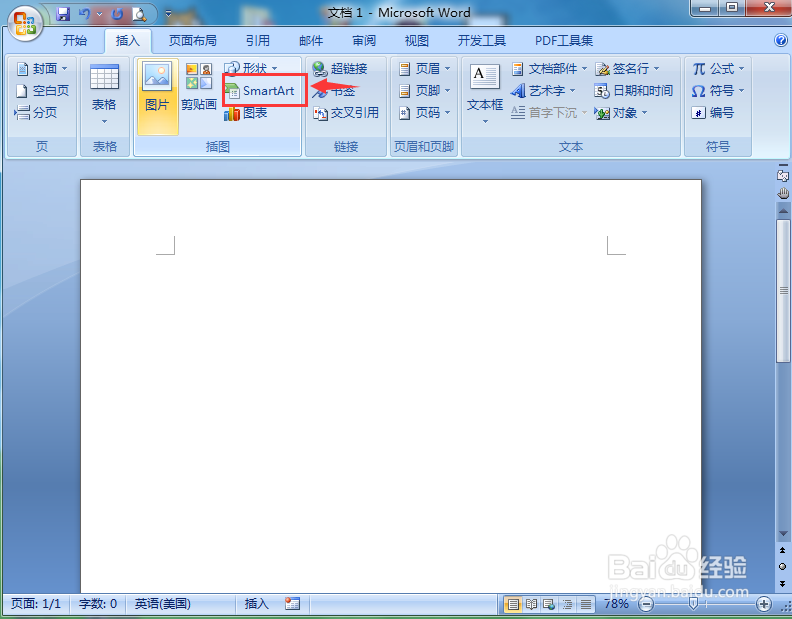Redo action in Quick Access toolbar
Viewport: 792px width, 619px height.
click(x=117, y=14)
